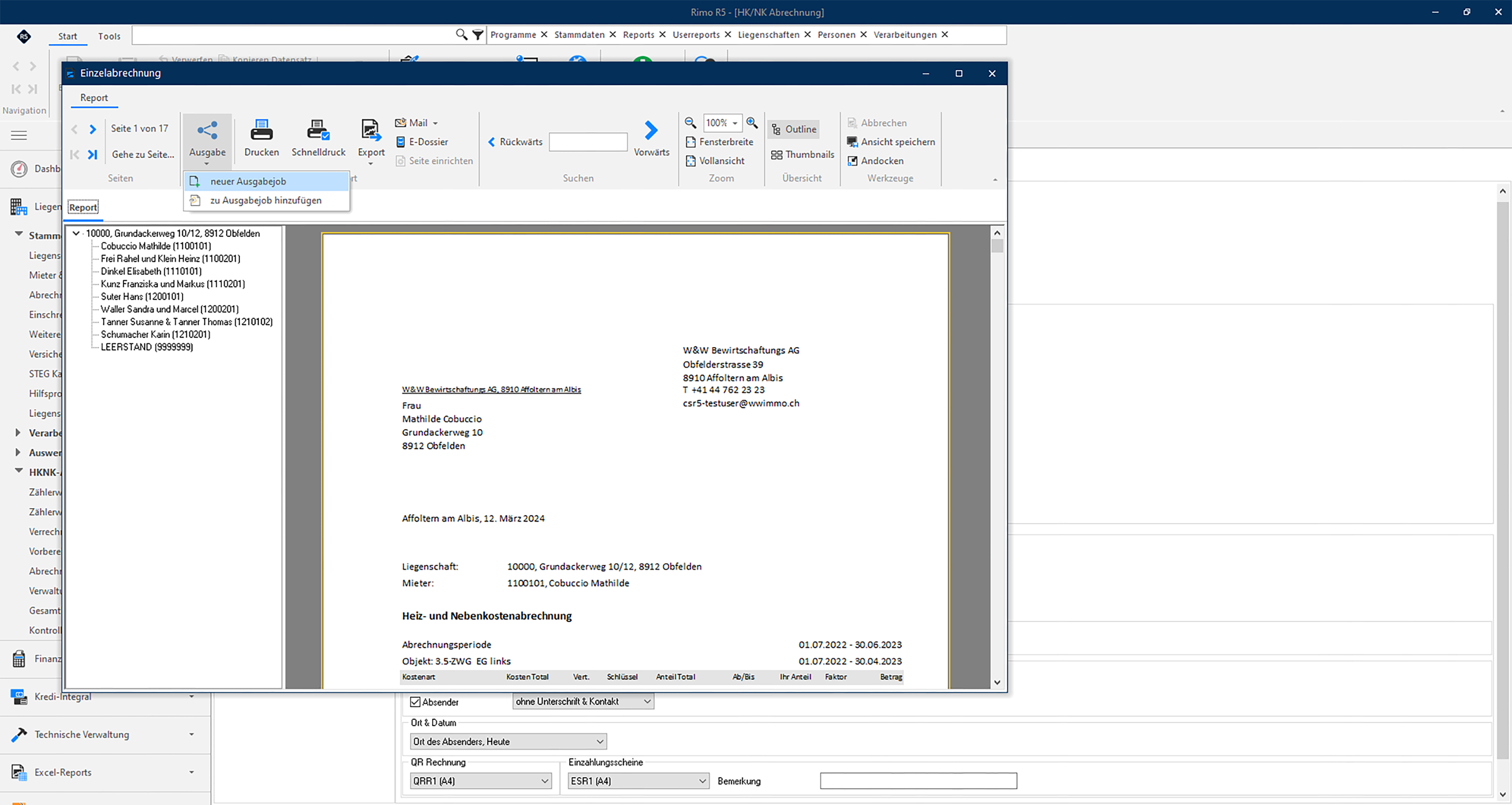Select the Report document tab
This screenshot has width=1512, height=805.
[83, 208]
